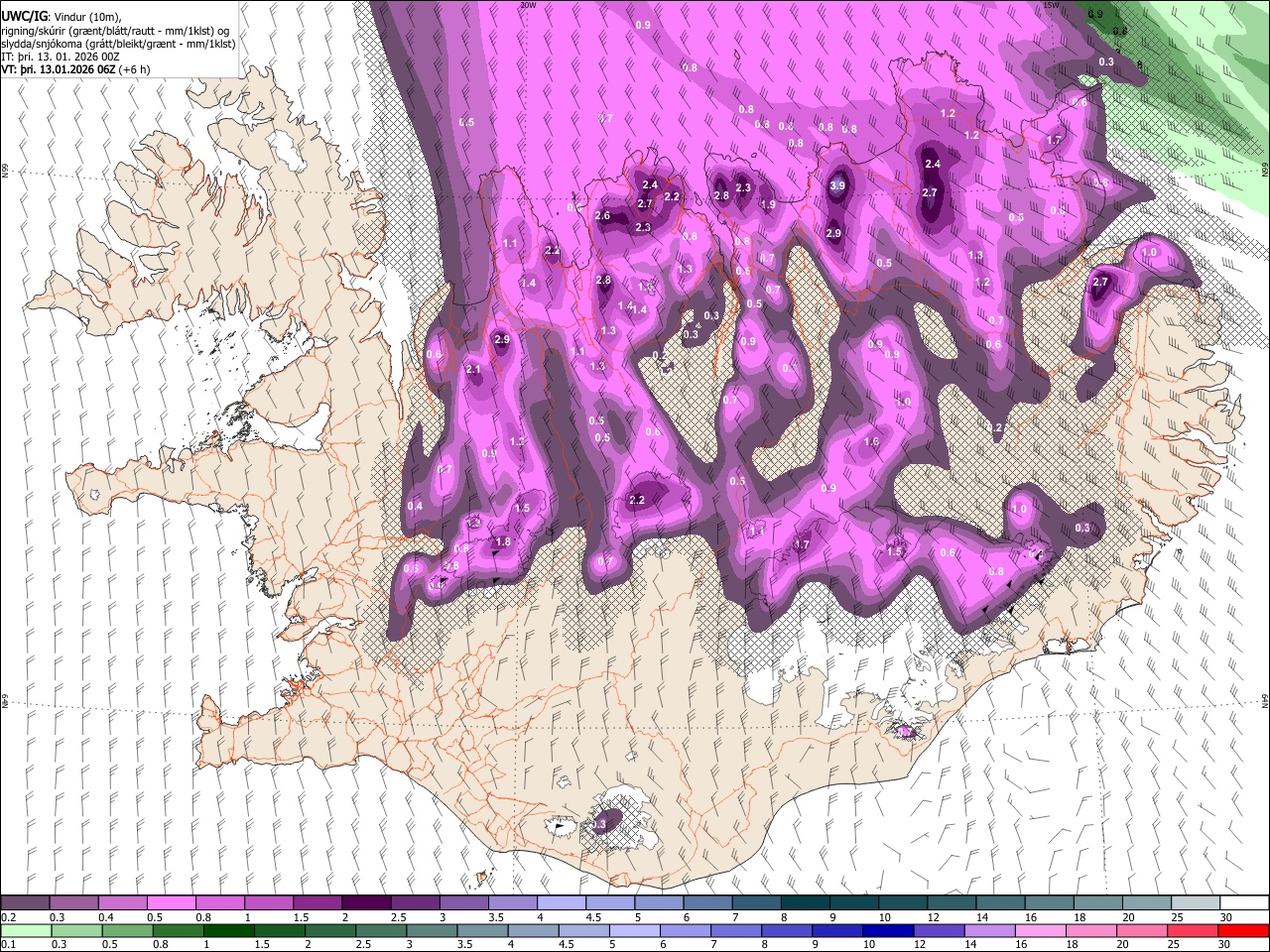
Task: Select the 0.4 label on the snow scale
Action: click(x=106, y=917)
